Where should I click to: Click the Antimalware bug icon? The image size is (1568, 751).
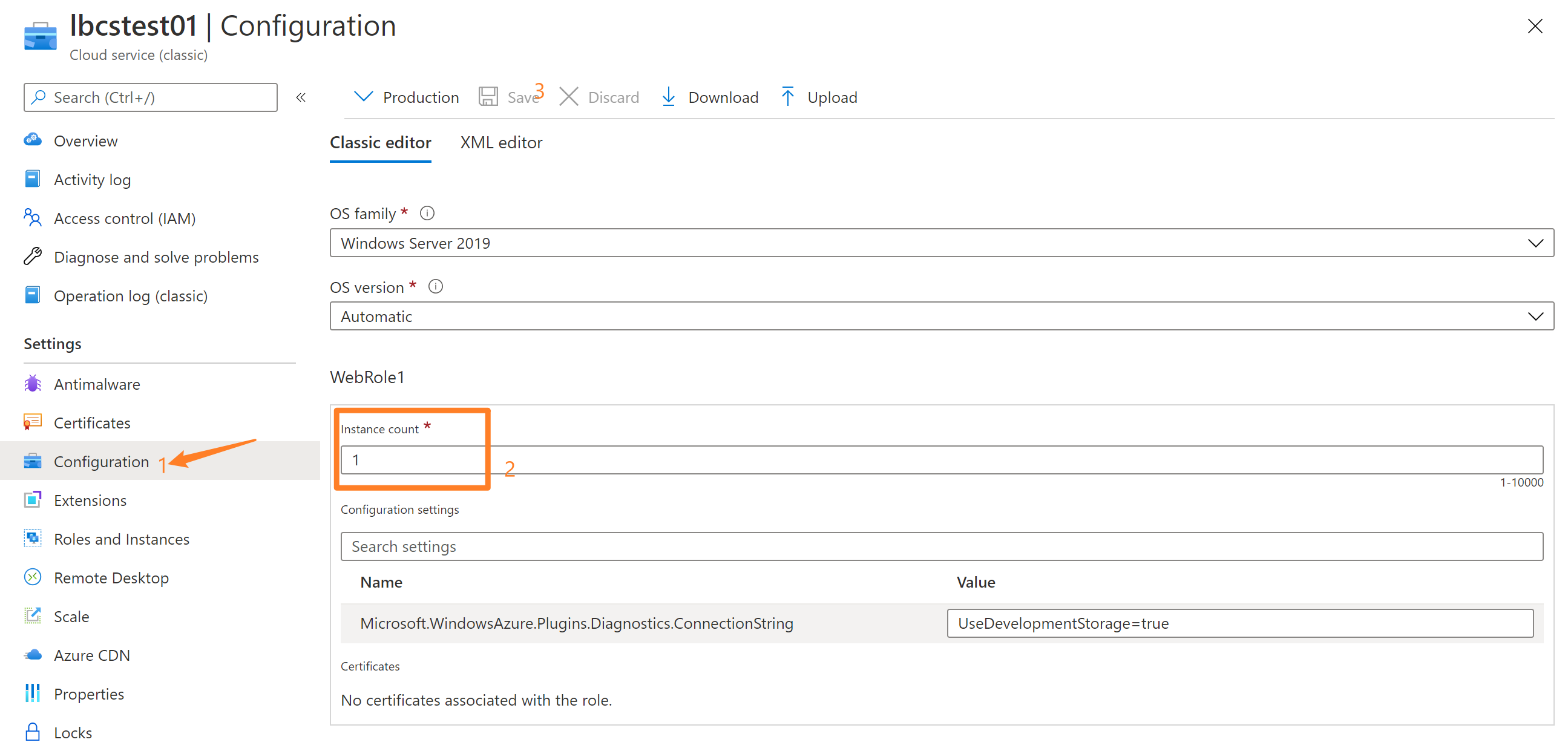point(32,384)
